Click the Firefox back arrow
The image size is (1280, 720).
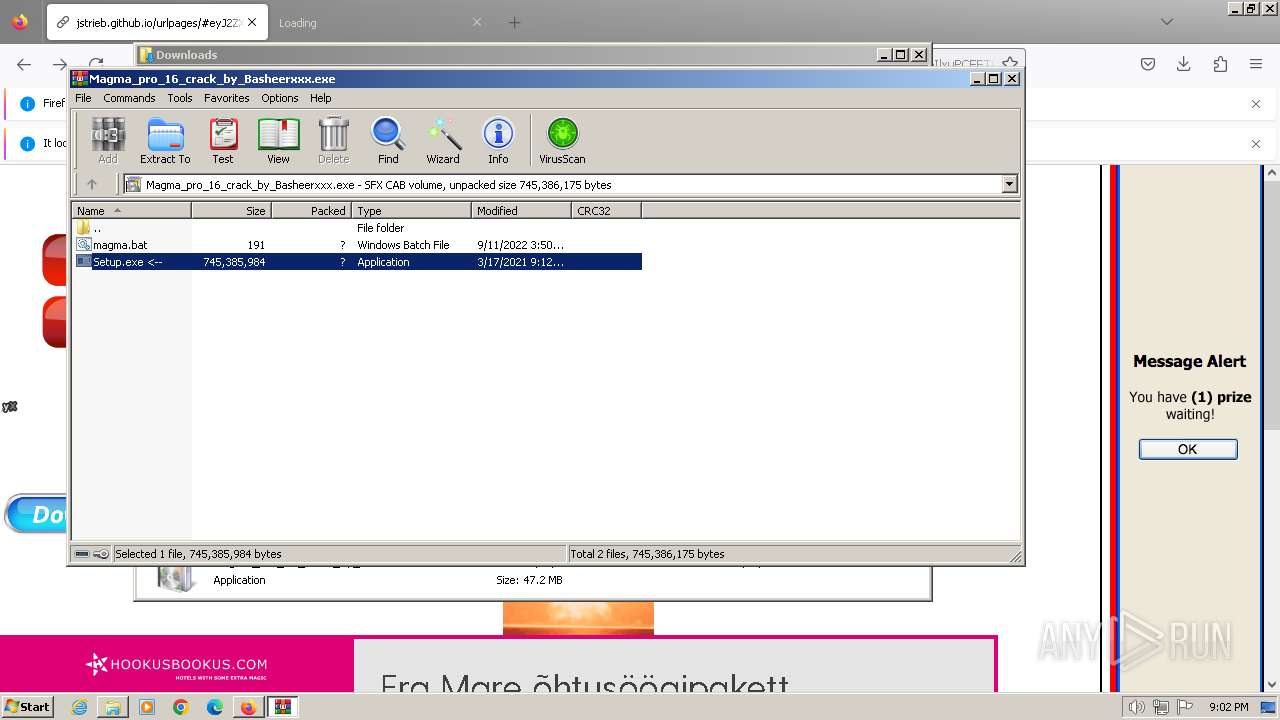[24, 64]
